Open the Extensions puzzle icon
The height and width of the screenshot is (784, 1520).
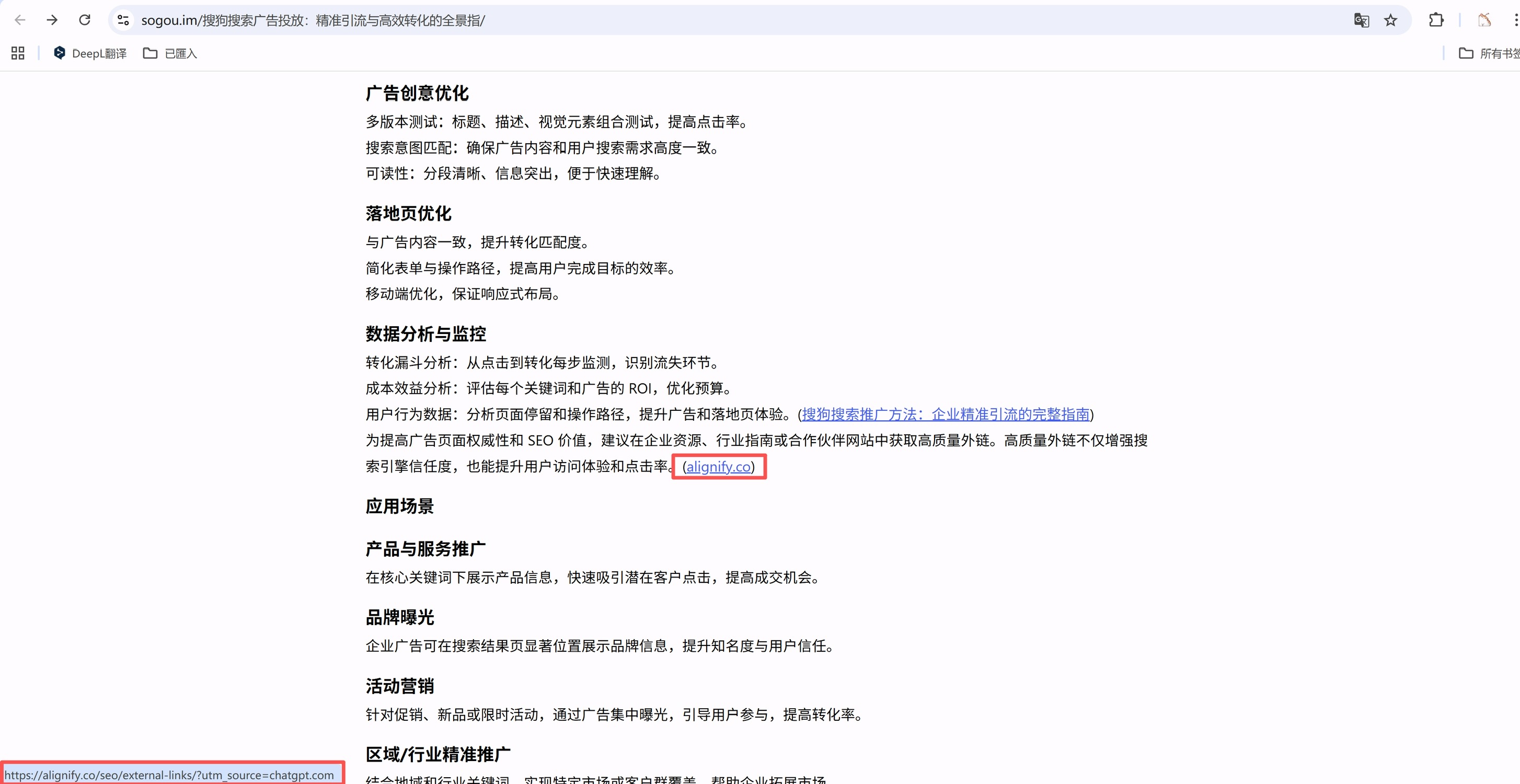point(1436,20)
